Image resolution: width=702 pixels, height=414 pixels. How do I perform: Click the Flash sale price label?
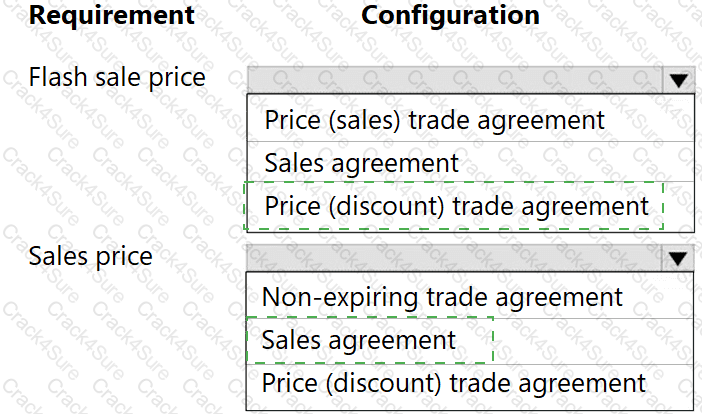pos(117,77)
